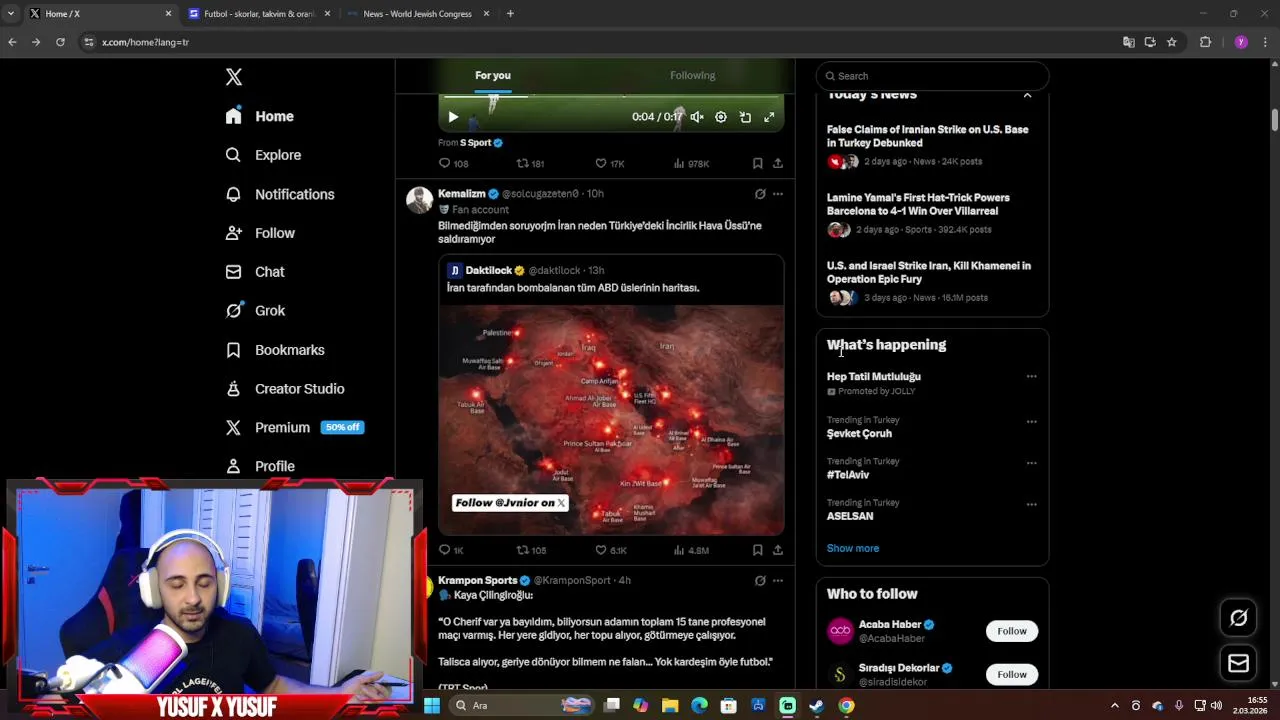Open the bombed US bases map image

pos(611,420)
